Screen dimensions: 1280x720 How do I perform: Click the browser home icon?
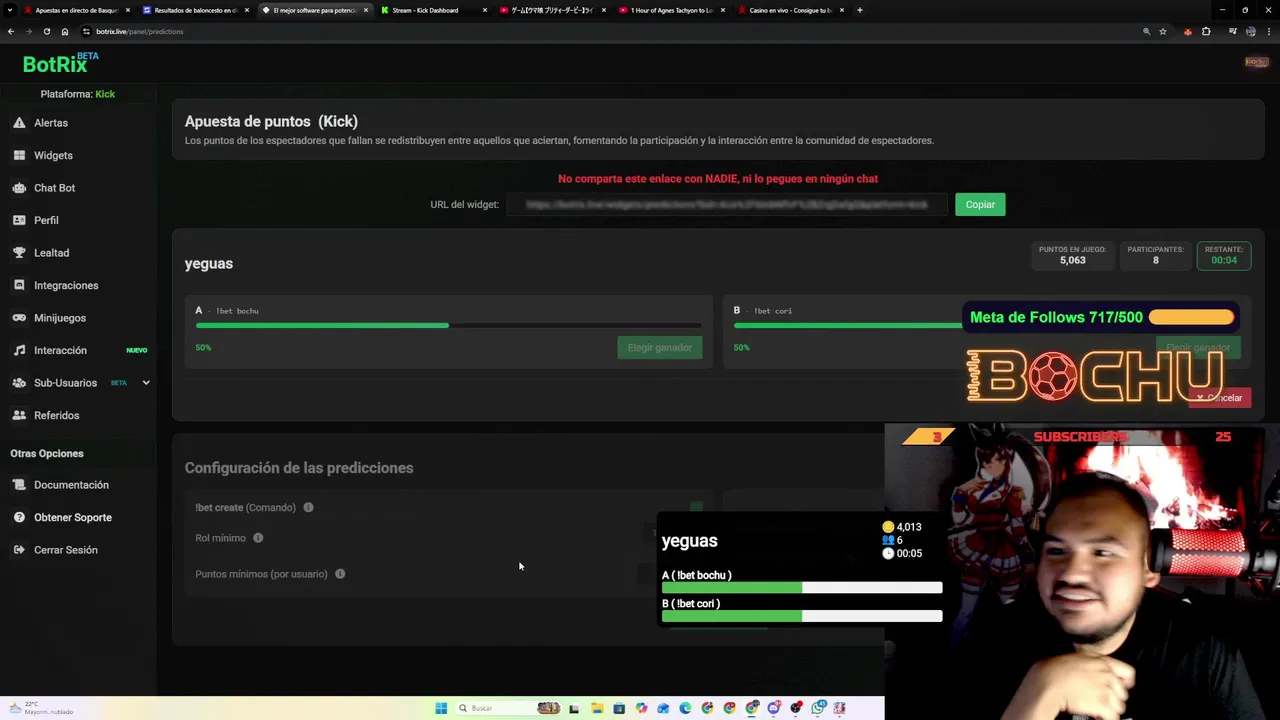click(x=65, y=31)
